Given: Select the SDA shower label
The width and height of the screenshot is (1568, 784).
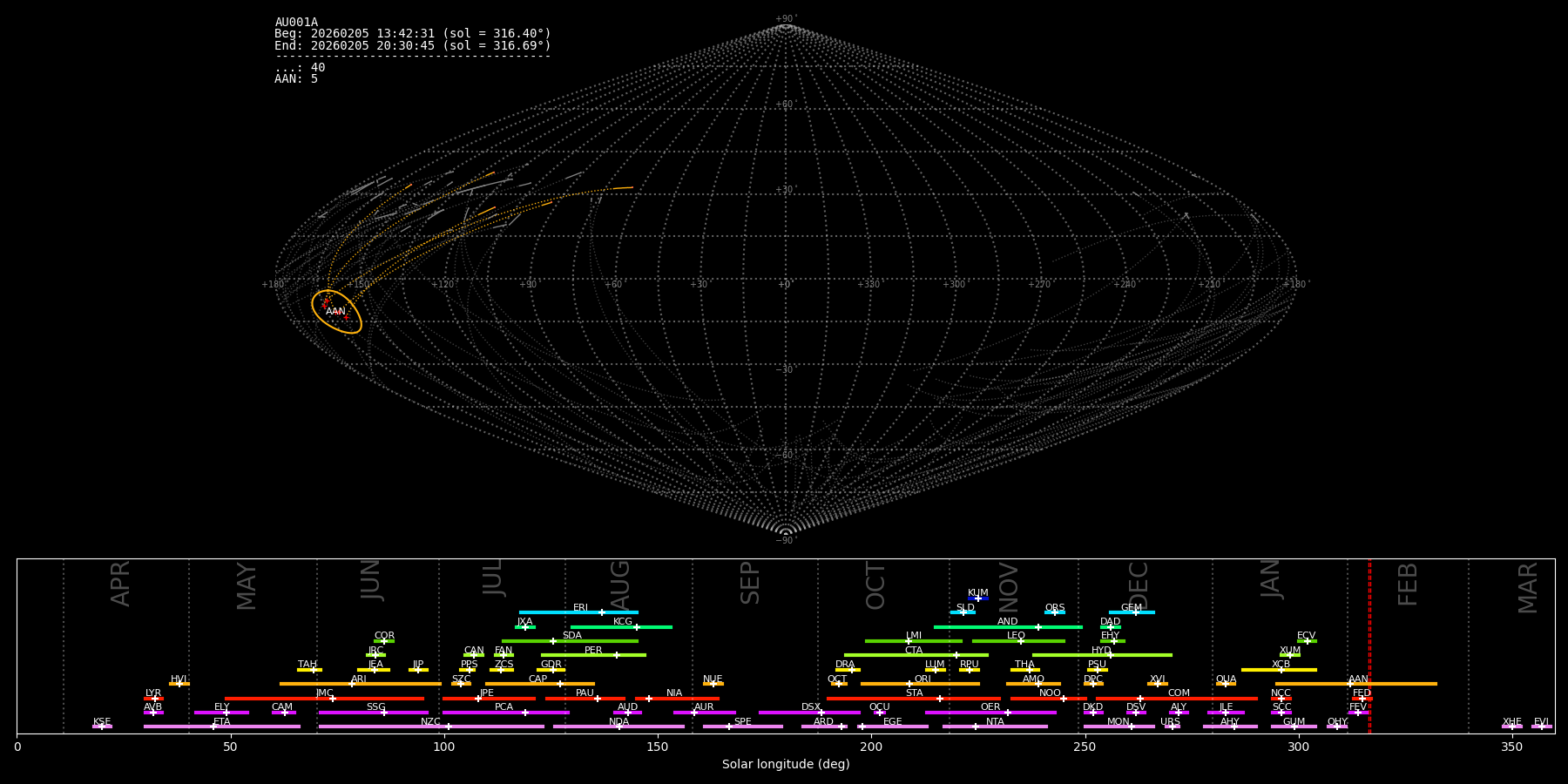Looking at the screenshot, I should click(x=572, y=636).
